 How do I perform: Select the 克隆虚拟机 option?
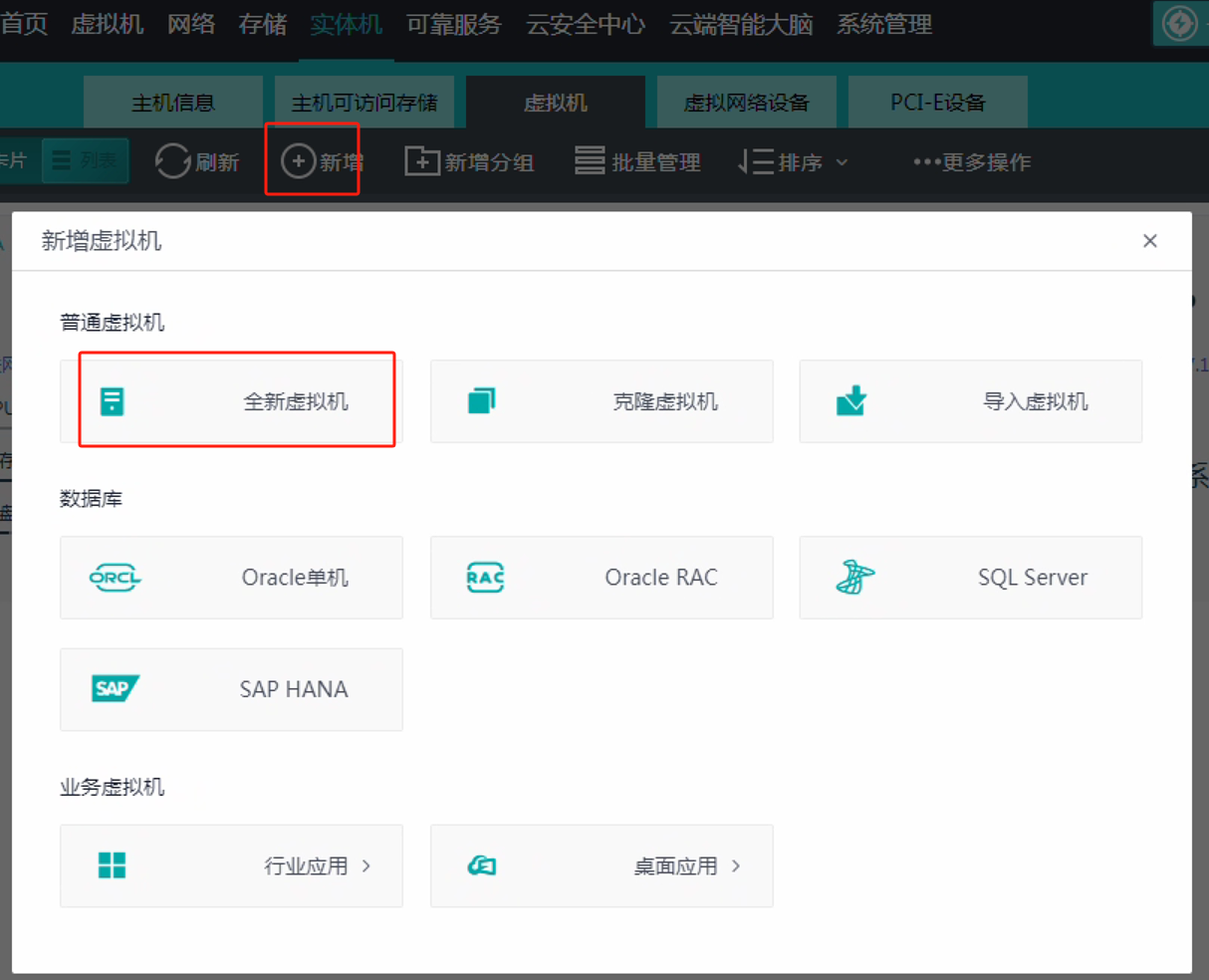[x=602, y=401]
